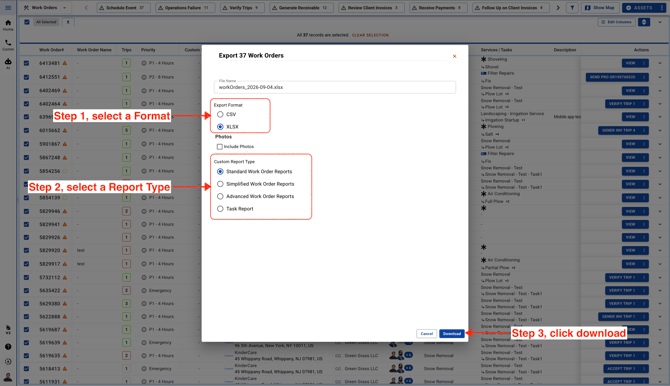Choose Standard Work Order Reports

pyautogui.click(x=220, y=171)
